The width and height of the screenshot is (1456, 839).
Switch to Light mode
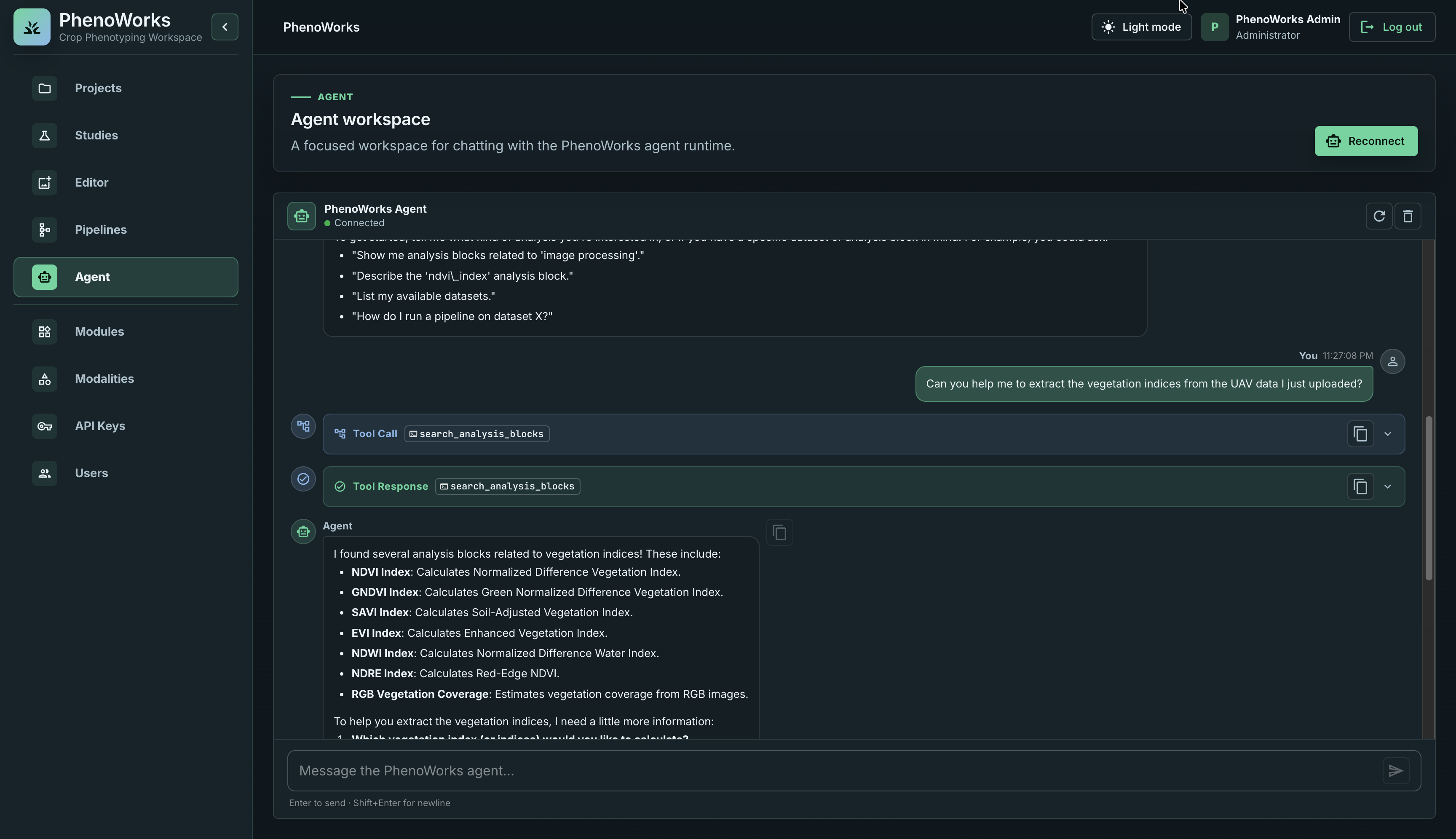[x=1141, y=27]
